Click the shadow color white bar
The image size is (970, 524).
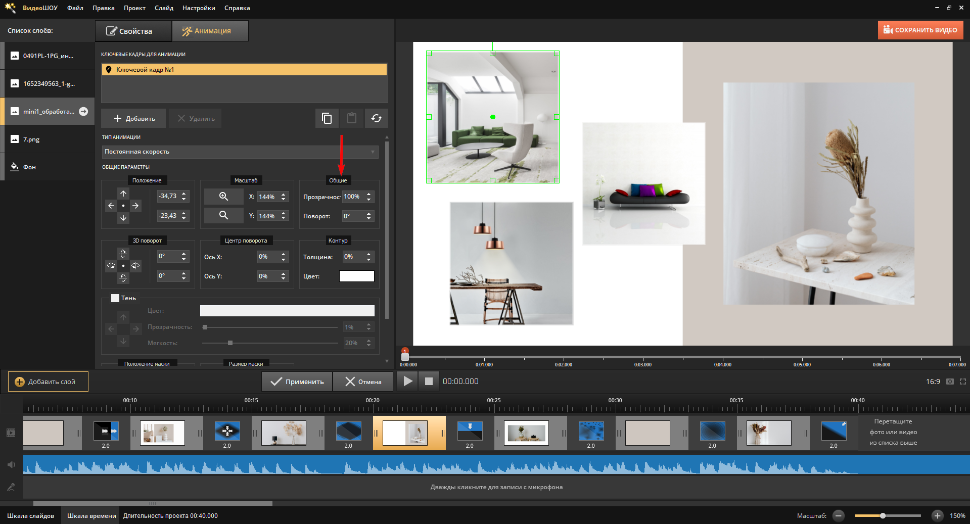(x=287, y=311)
